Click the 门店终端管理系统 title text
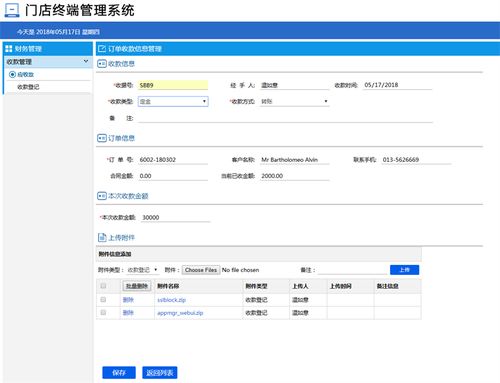Image resolution: width=500 pixels, height=383 pixels. pos(80,10)
